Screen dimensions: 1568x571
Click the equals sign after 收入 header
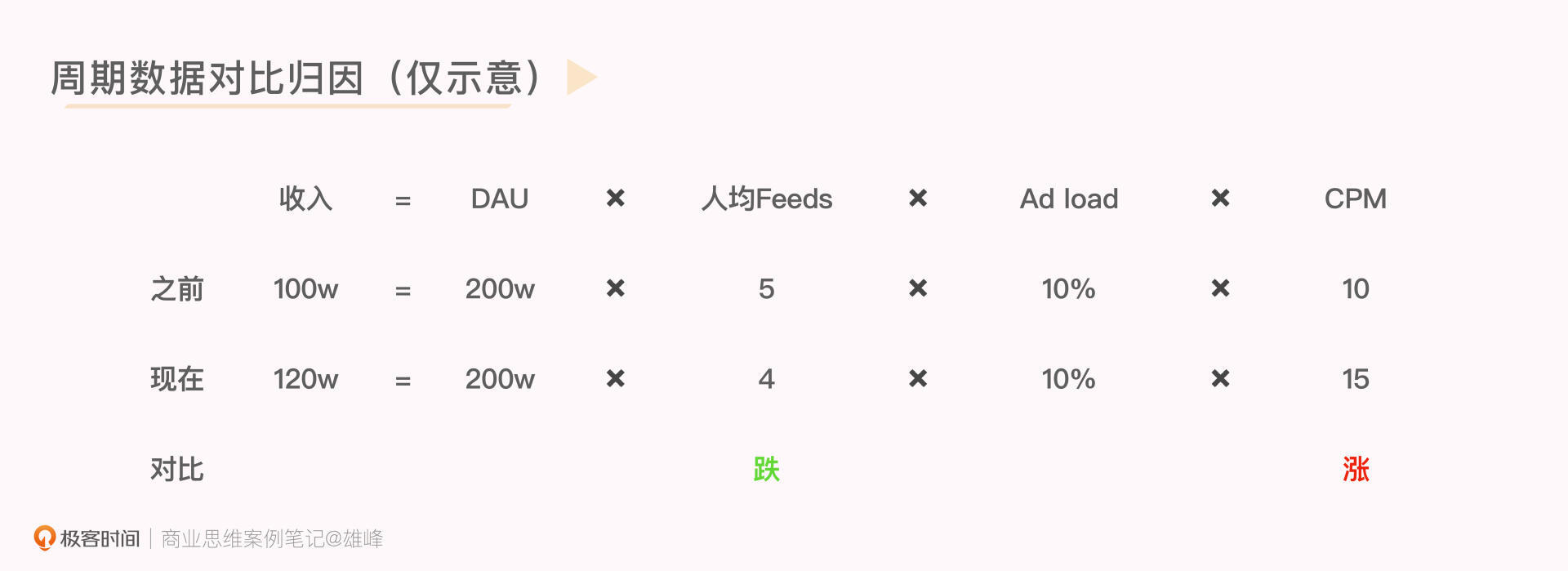(x=403, y=200)
